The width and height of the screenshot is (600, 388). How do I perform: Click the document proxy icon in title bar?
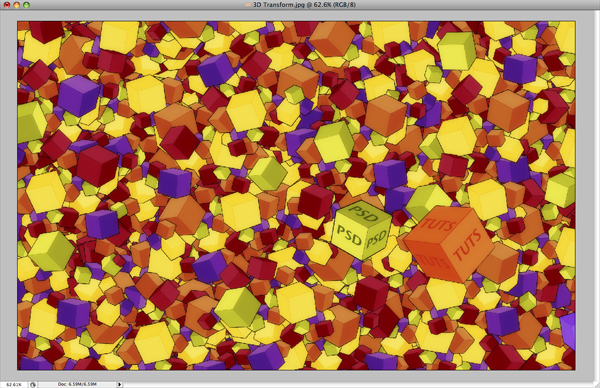[x=248, y=5]
